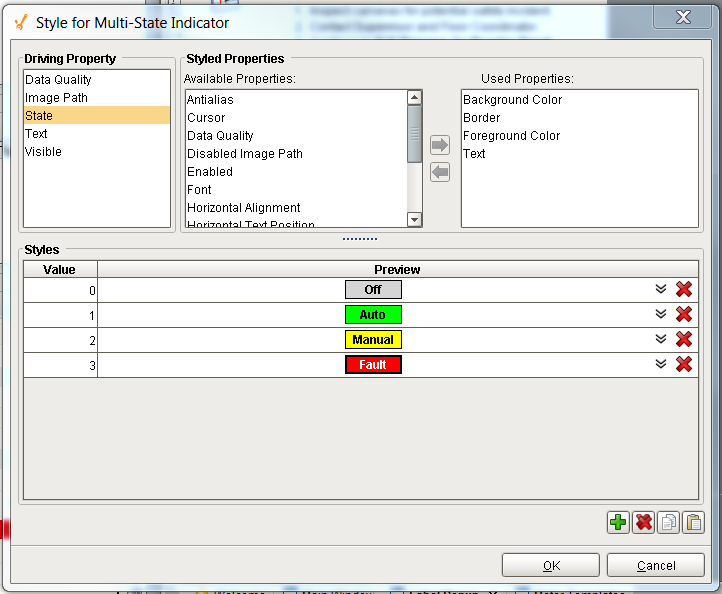
Task: Delete the Manual style row with red X
Action: click(684, 339)
